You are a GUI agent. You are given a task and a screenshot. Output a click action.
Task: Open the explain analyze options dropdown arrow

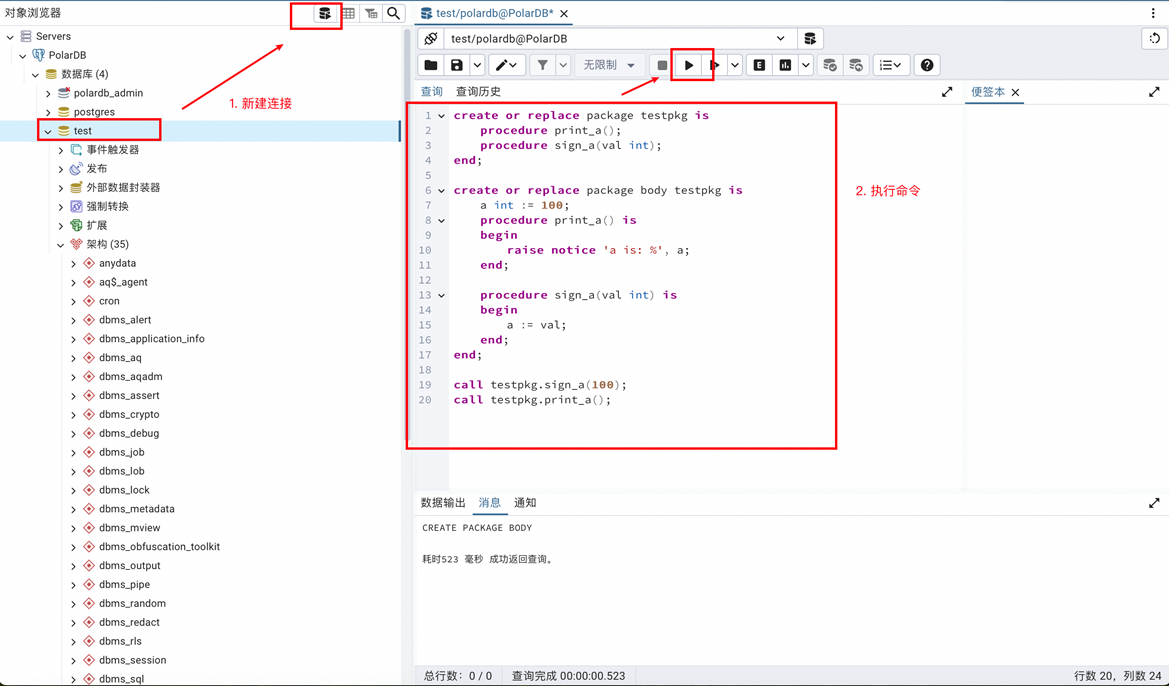point(805,65)
